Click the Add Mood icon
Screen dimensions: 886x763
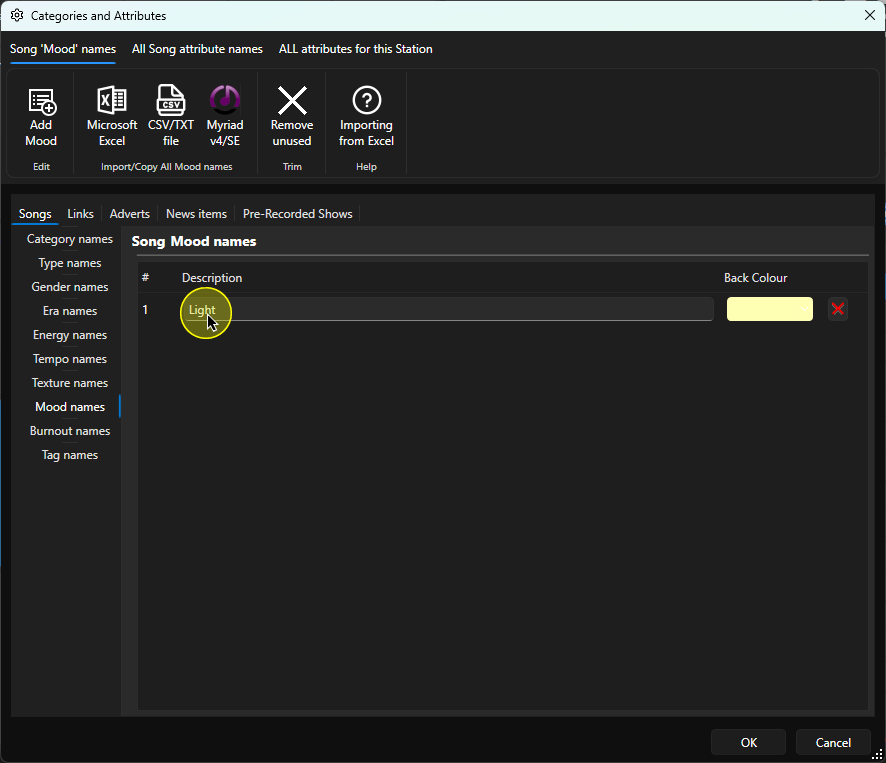click(x=41, y=102)
